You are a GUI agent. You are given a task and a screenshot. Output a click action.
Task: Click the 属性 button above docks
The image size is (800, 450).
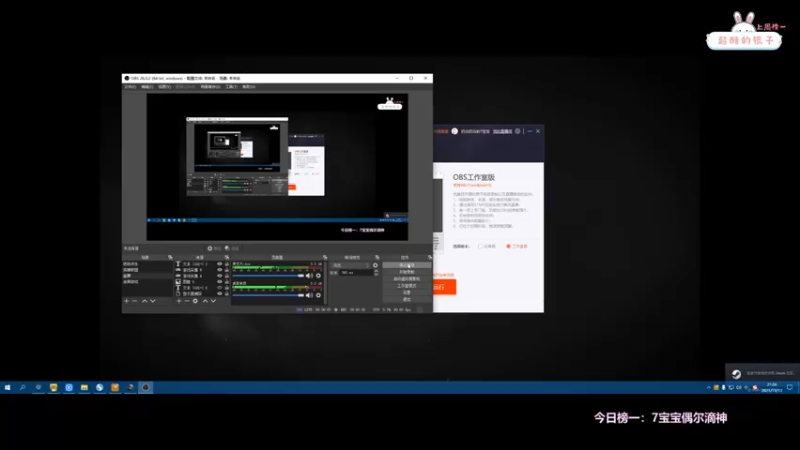214,248
